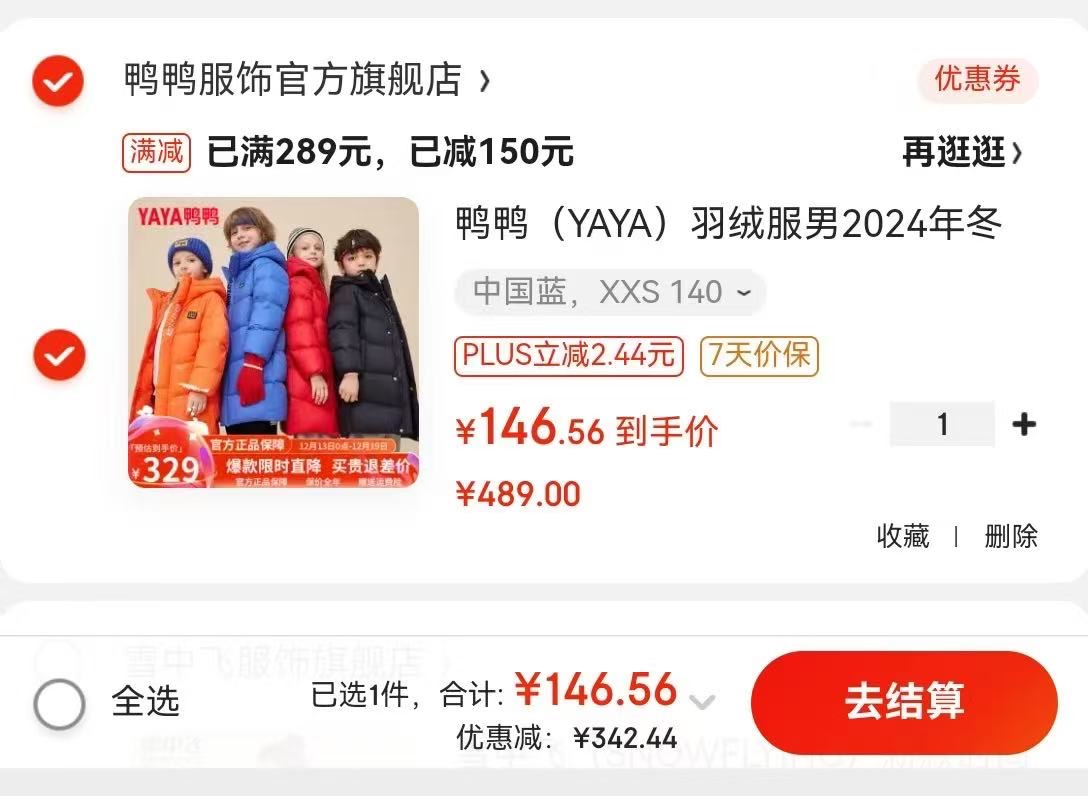Open the YAYA down jacket product thumbnail
Image resolution: width=1088 pixels, height=796 pixels.
point(273,342)
